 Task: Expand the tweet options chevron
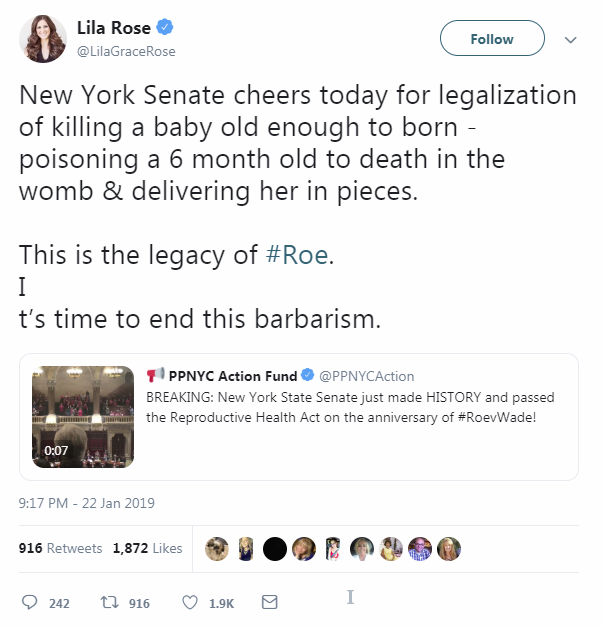571,40
